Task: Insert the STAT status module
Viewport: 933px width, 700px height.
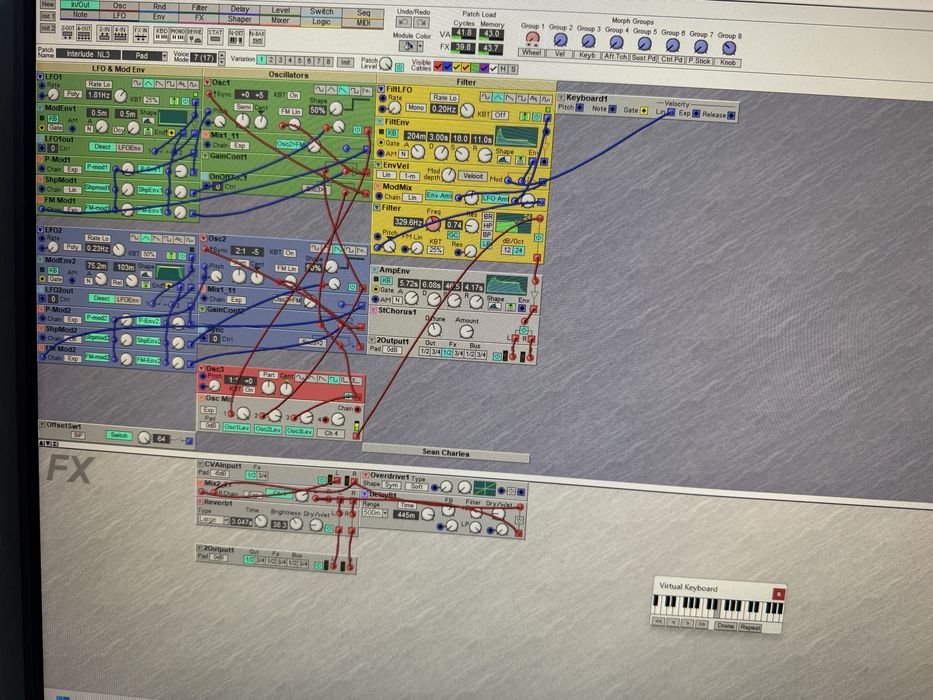Action: (215, 36)
